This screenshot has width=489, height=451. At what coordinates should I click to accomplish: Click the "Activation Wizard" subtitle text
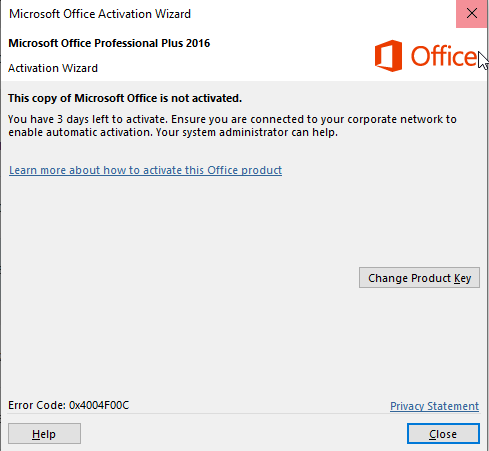tap(53, 68)
